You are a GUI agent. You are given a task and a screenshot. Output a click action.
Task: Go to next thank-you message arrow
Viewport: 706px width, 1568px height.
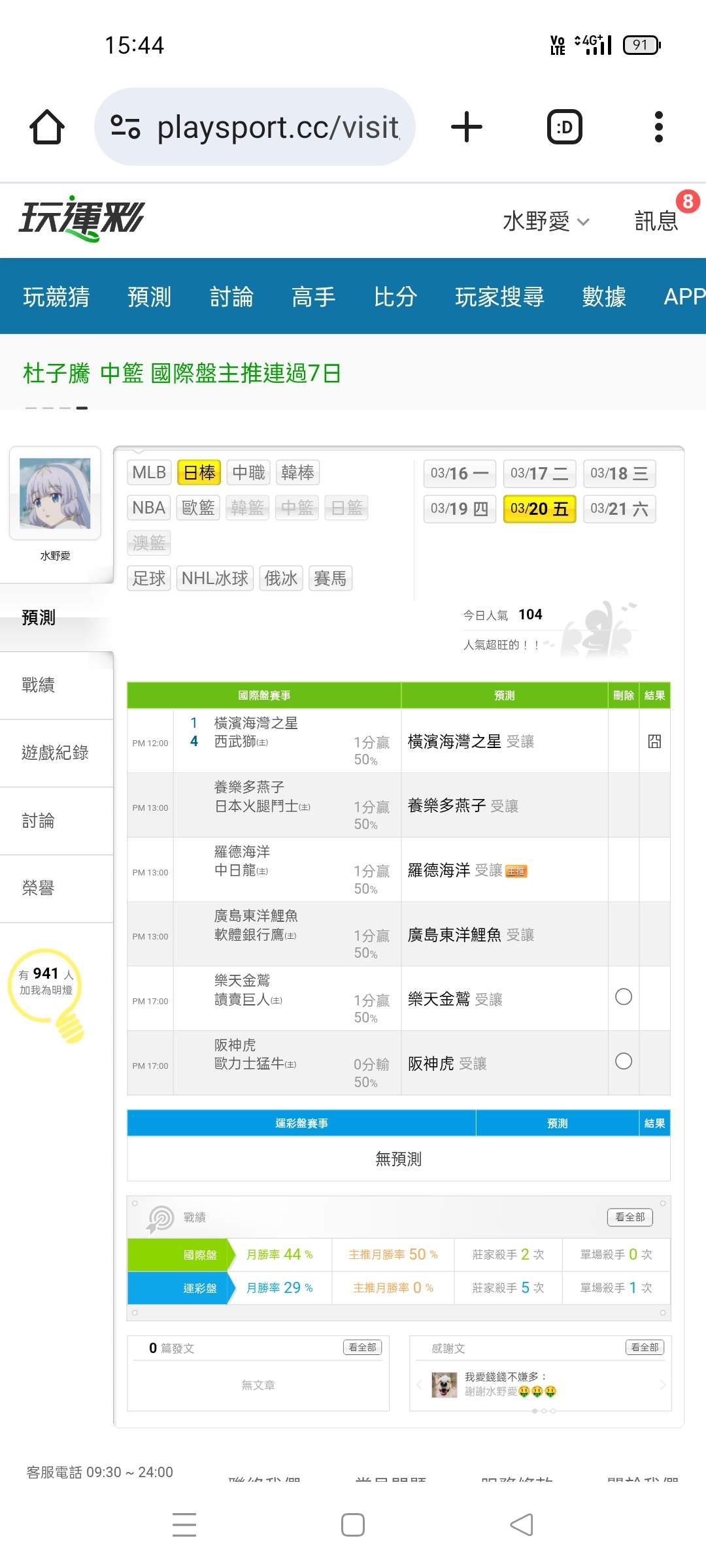coord(662,1384)
